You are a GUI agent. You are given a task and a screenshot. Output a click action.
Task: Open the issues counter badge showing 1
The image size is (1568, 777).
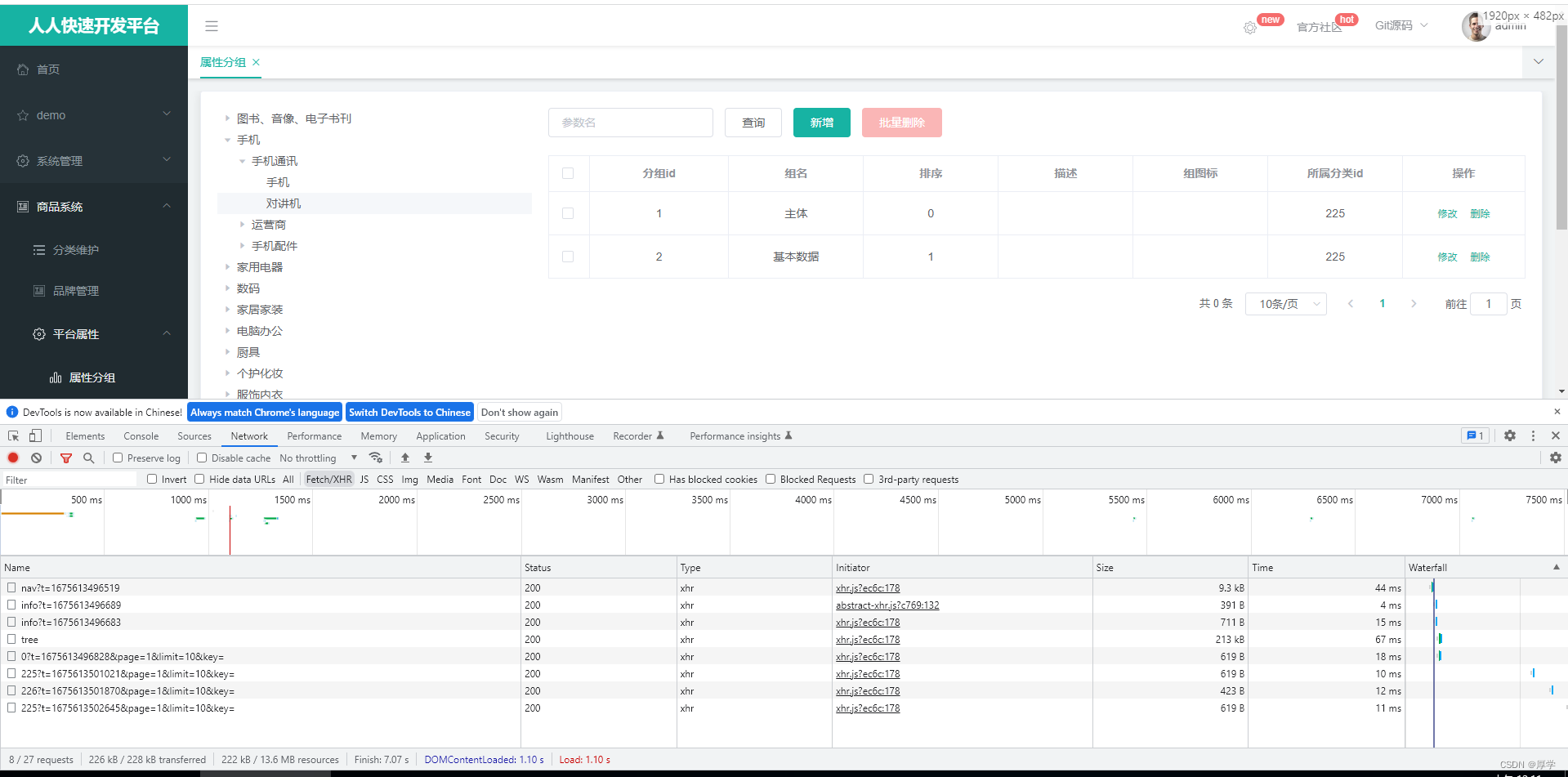pyautogui.click(x=1476, y=436)
